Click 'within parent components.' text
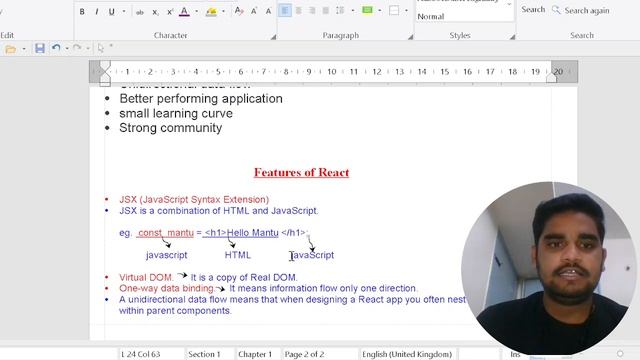Image resolution: width=640 pixels, height=360 pixels. point(175,311)
